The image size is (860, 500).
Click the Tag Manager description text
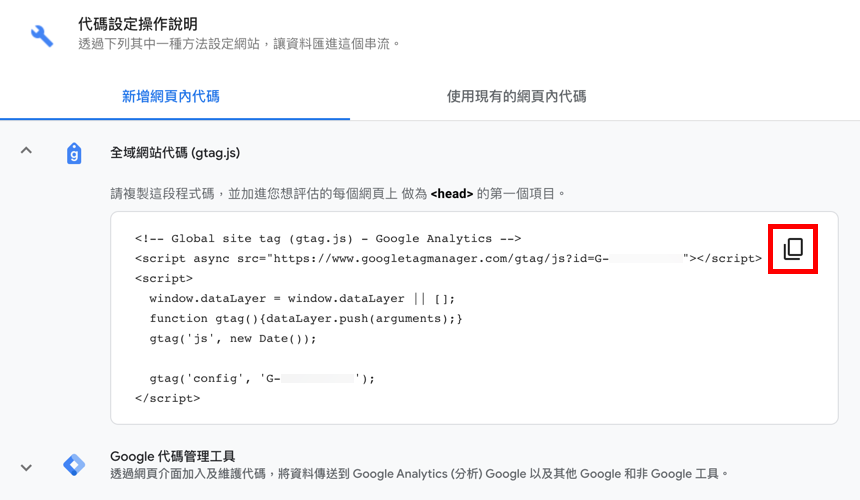point(420,474)
